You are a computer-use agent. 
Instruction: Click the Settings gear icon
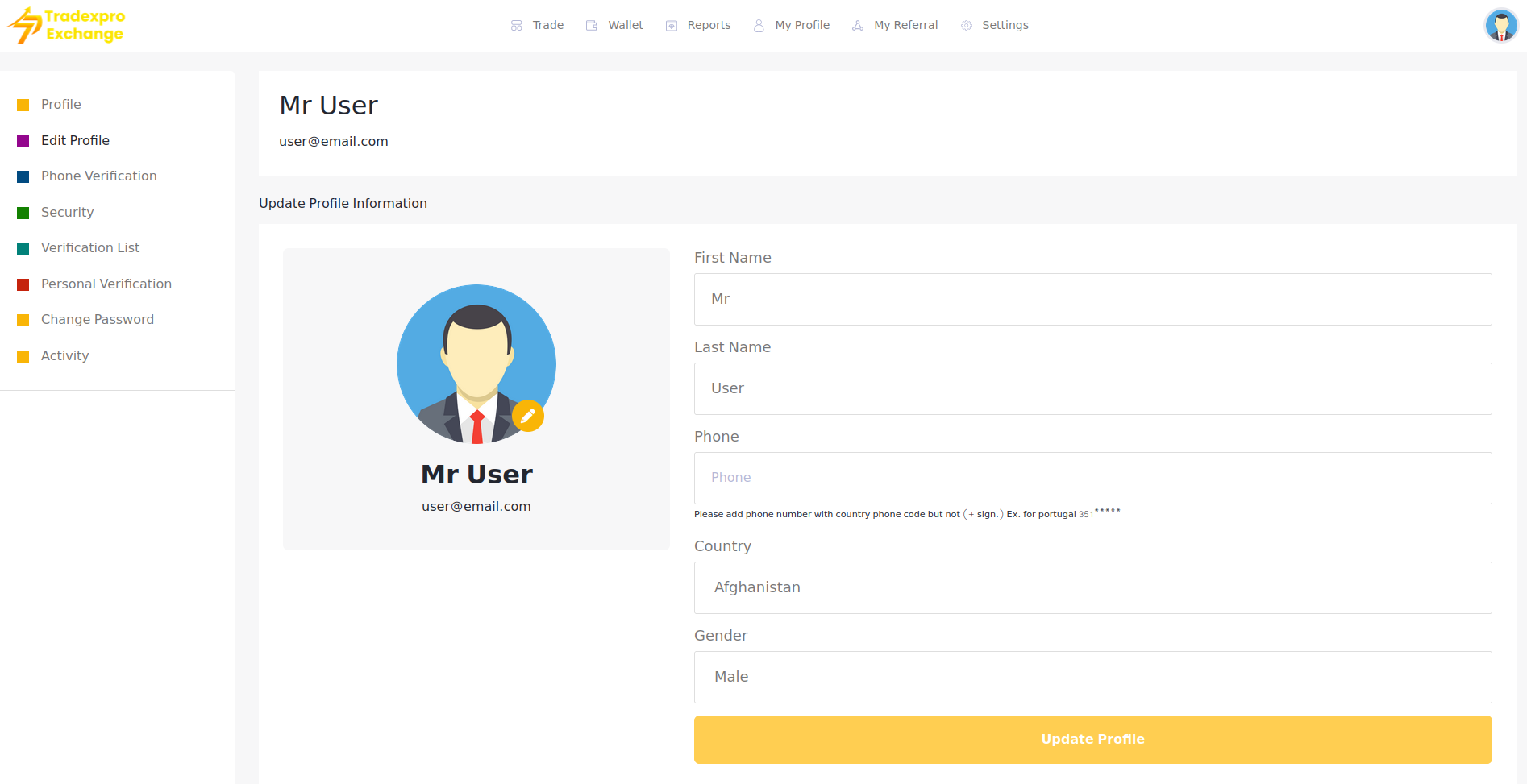(966, 26)
